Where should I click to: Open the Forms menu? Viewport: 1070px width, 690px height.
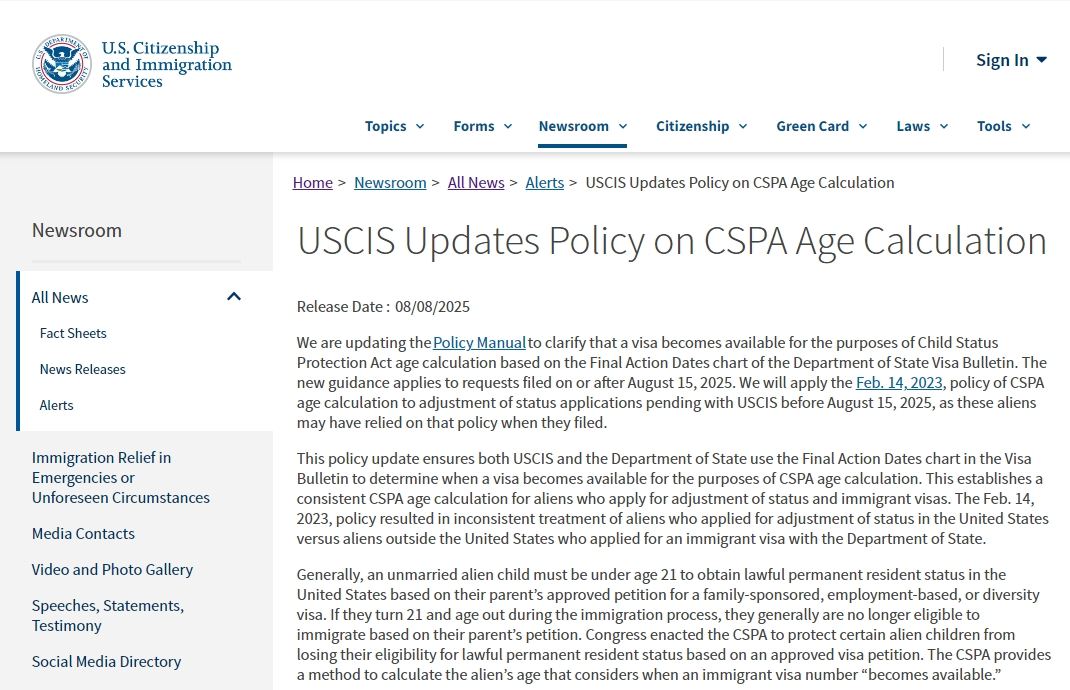(482, 126)
